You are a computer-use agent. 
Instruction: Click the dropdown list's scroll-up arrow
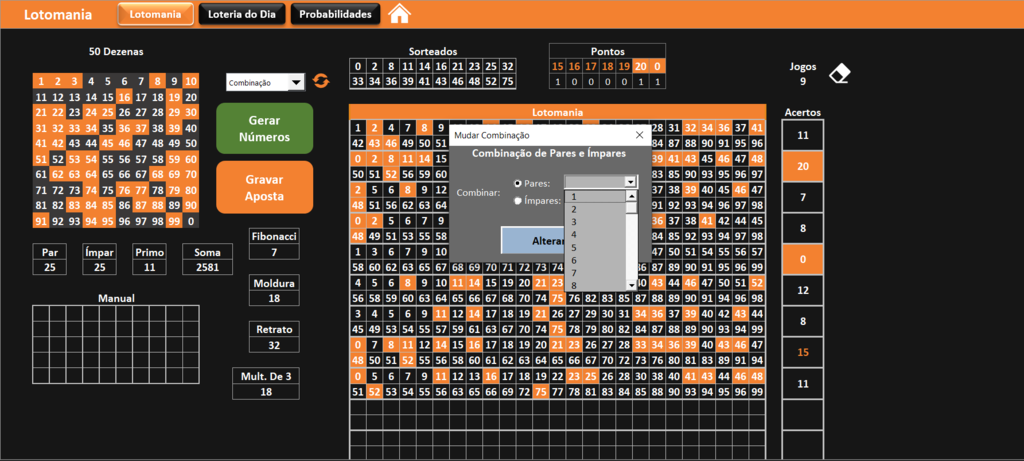pos(631,196)
